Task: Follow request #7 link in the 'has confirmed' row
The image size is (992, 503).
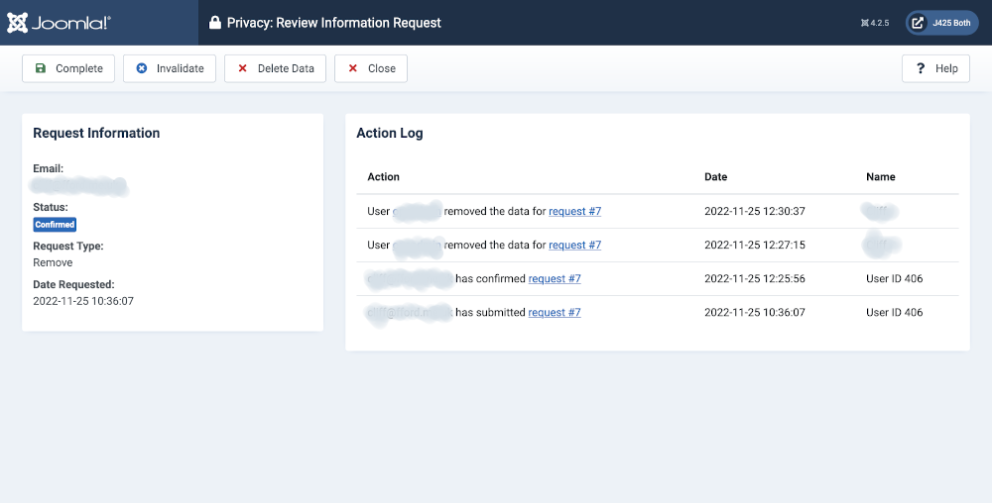Action: coord(554,279)
